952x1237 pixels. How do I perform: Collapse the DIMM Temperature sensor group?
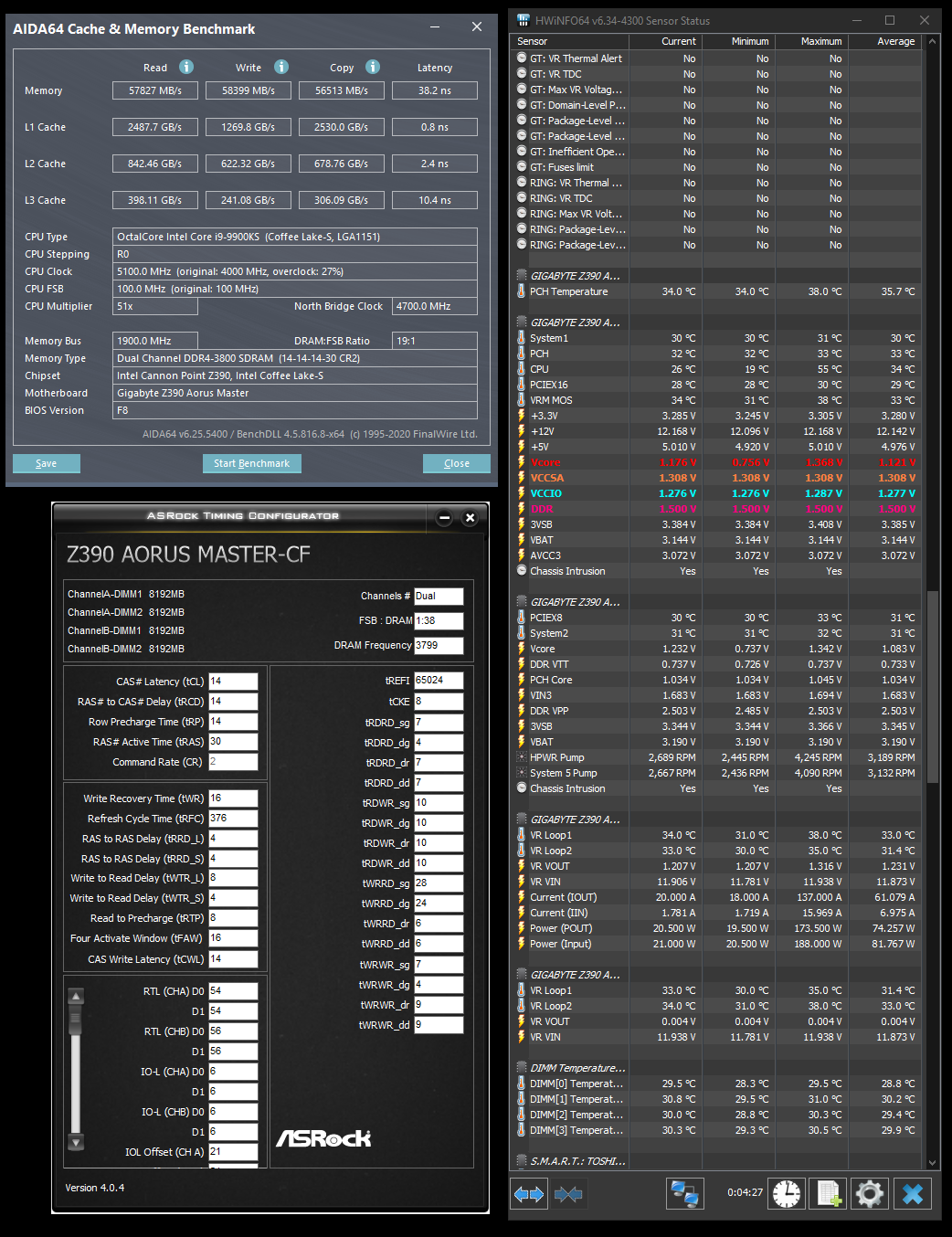521,1068
